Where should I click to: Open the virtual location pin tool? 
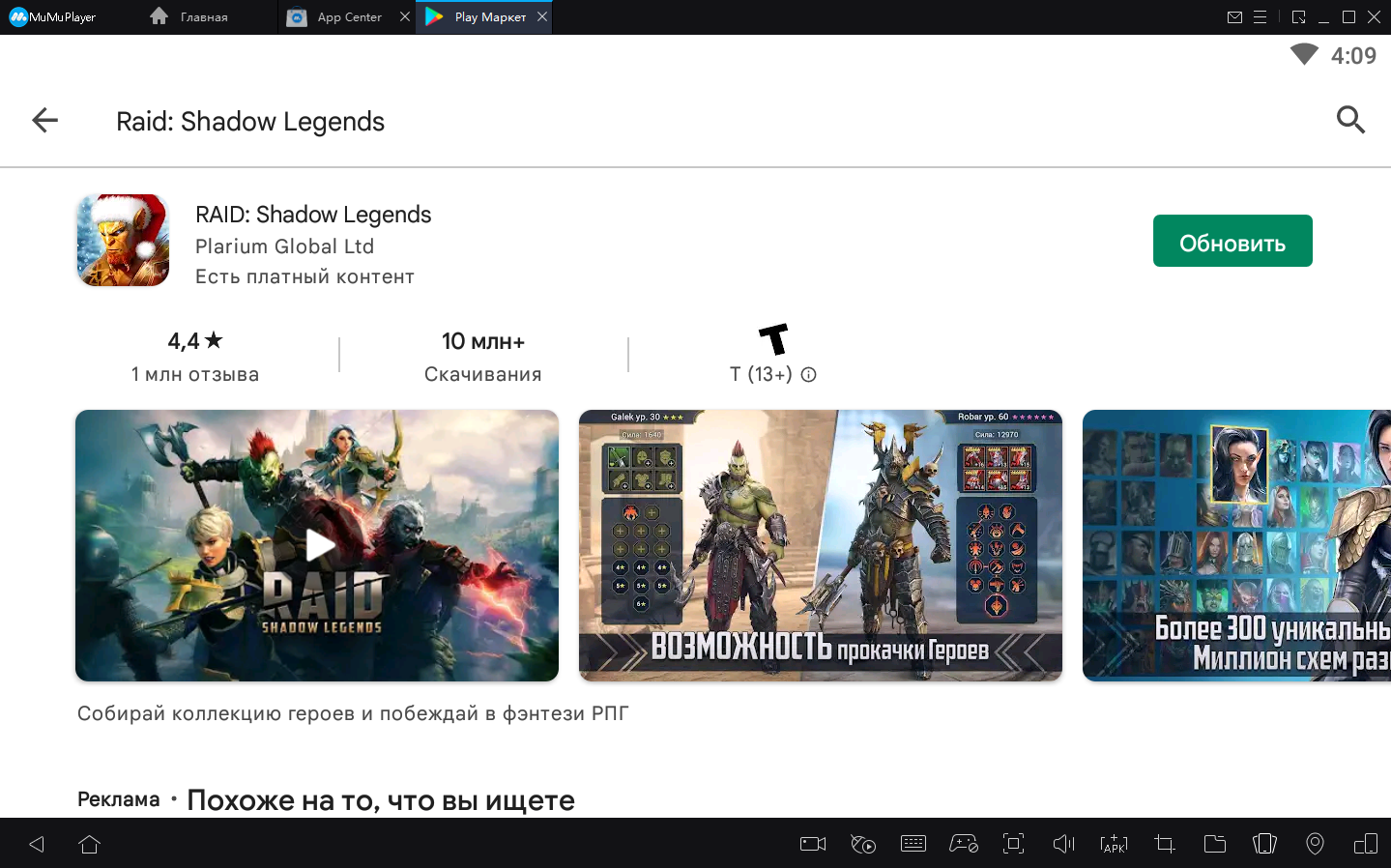1315,844
